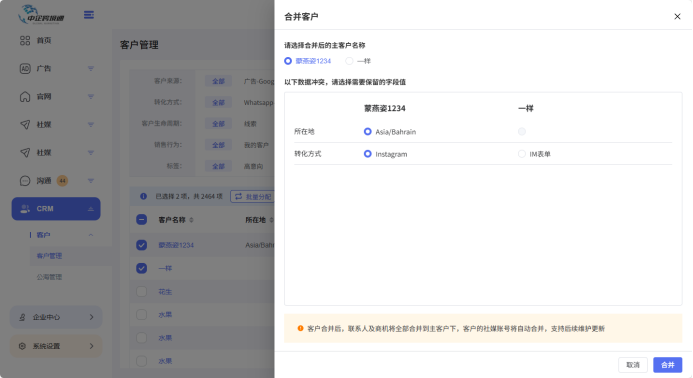Screen dimensions: 693x378
Task: Click 系统设置 gear icon
Action: 22,346
